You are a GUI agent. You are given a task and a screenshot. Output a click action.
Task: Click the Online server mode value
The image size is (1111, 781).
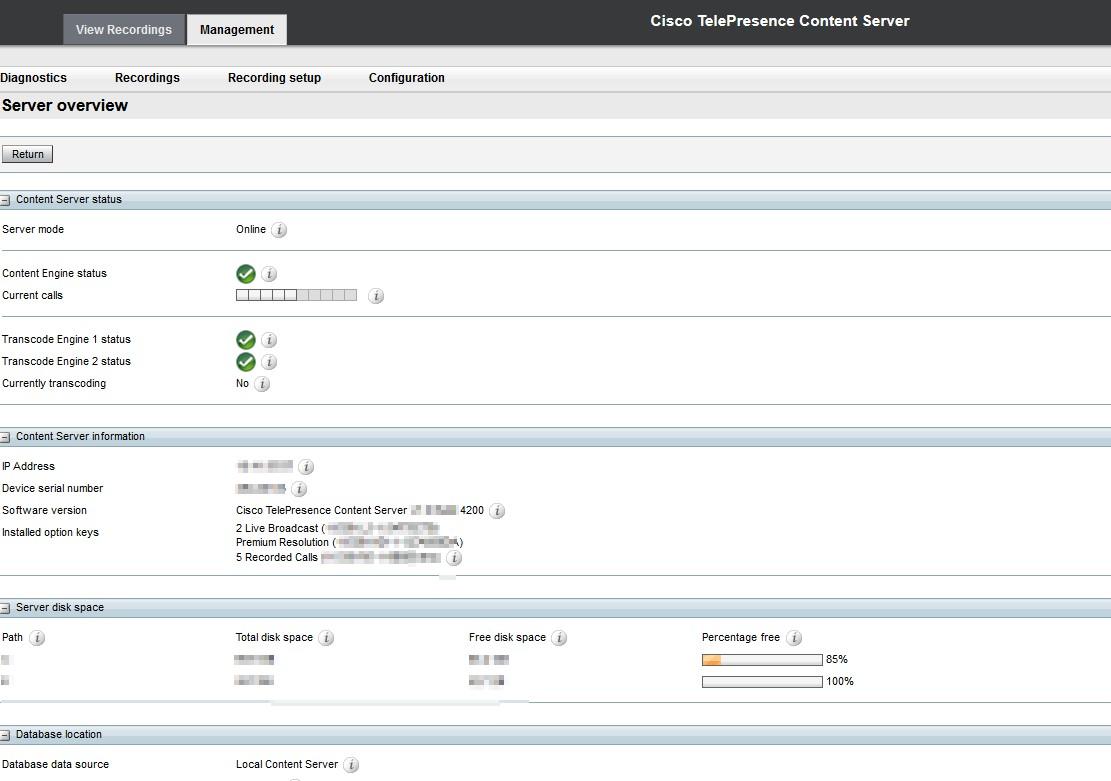pos(251,230)
